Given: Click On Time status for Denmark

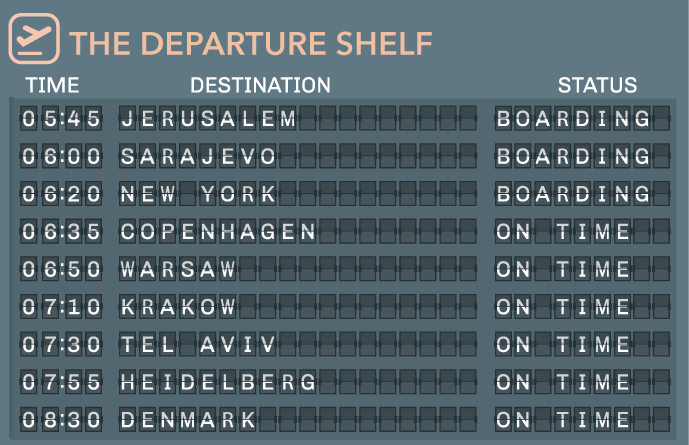Looking at the screenshot, I should click(x=563, y=420).
